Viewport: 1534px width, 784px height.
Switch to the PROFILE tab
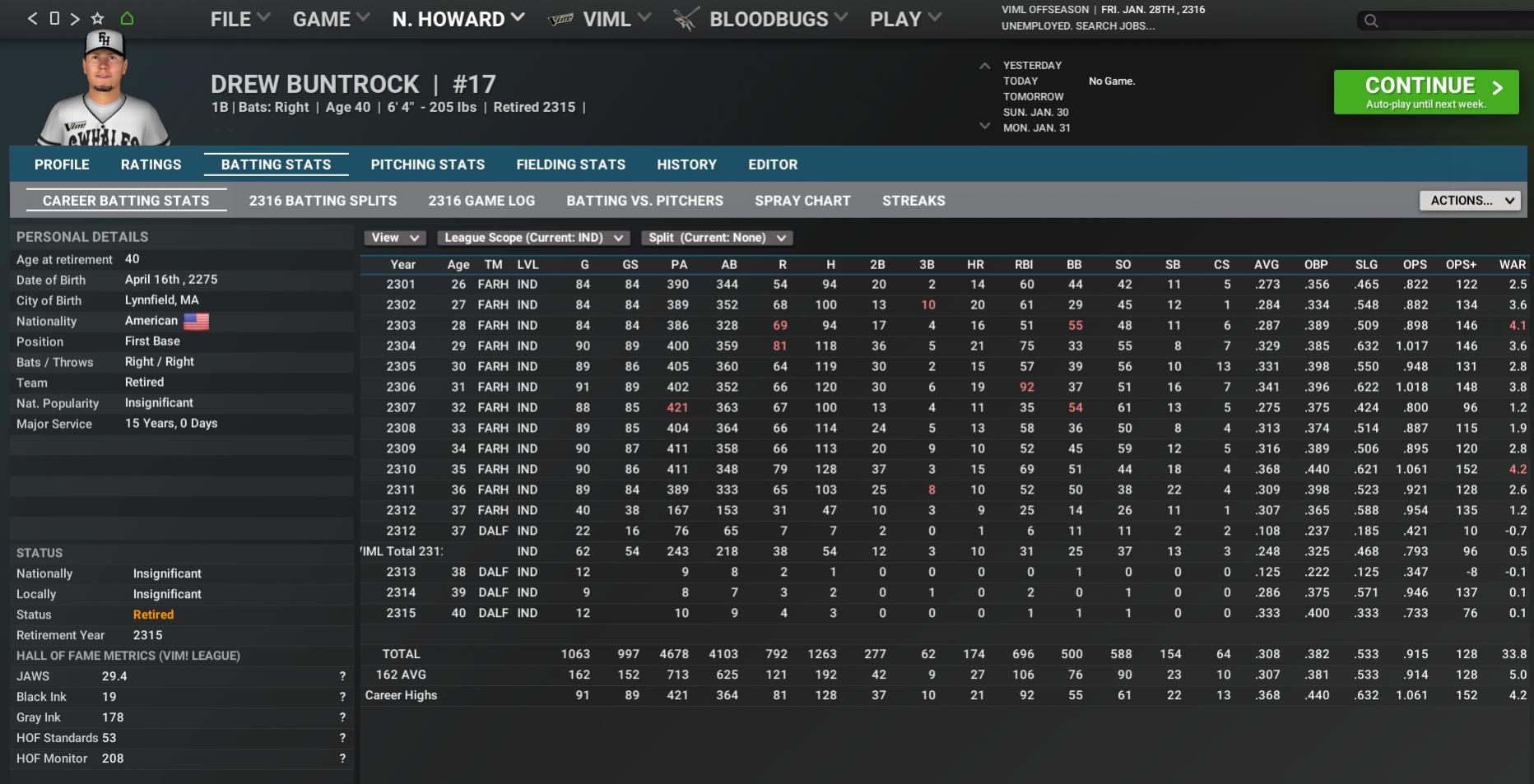(62, 165)
